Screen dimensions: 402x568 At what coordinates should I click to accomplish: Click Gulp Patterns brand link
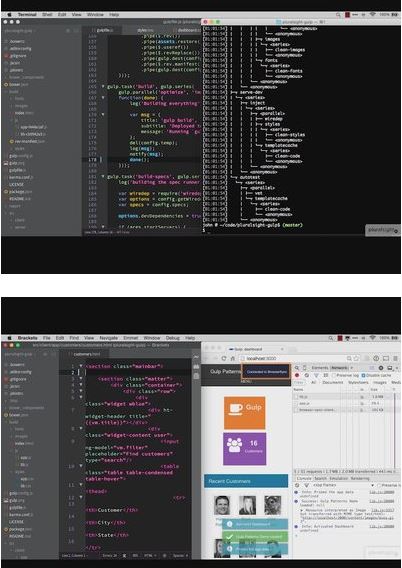point(226,372)
